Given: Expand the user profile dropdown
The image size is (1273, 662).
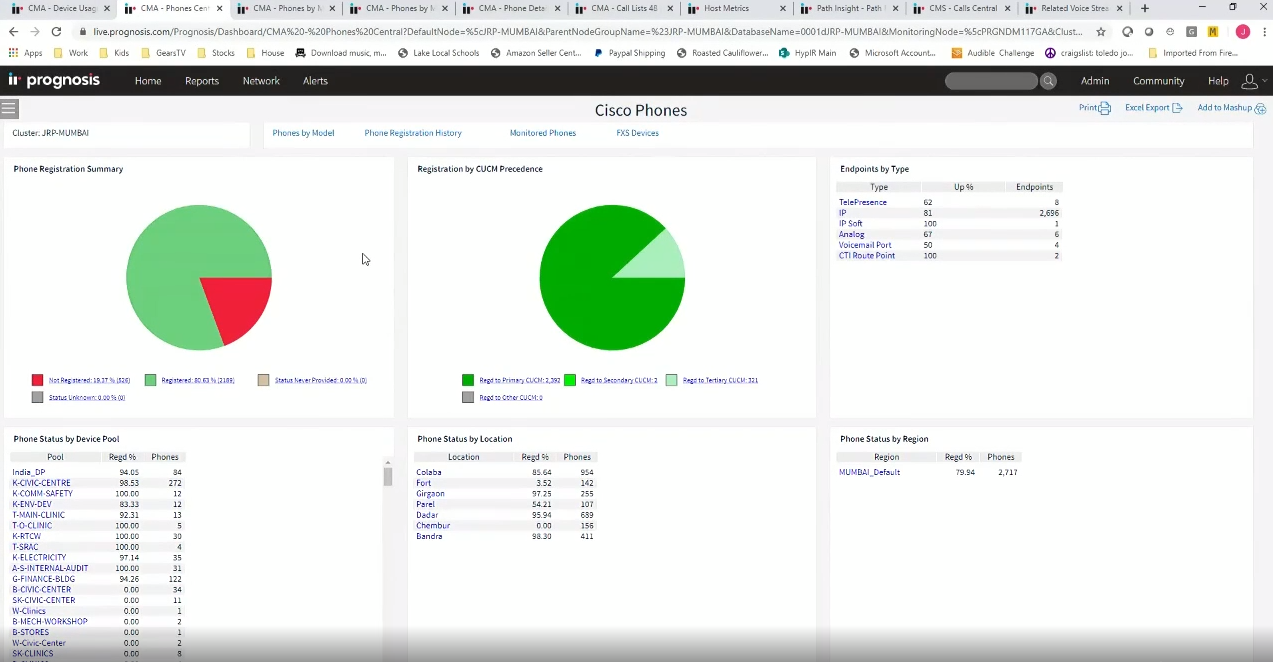Looking at the screenshot, I should (x=1252, y=81).
